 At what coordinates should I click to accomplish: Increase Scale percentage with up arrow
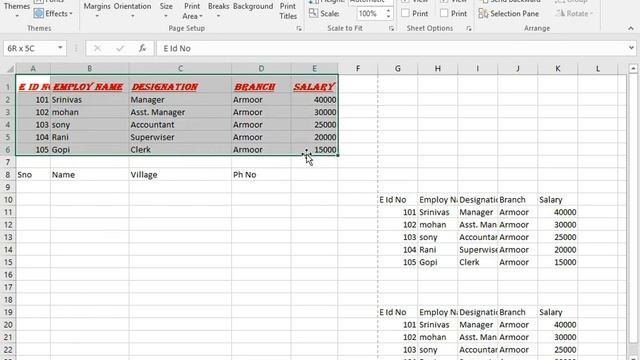(388, 10)
